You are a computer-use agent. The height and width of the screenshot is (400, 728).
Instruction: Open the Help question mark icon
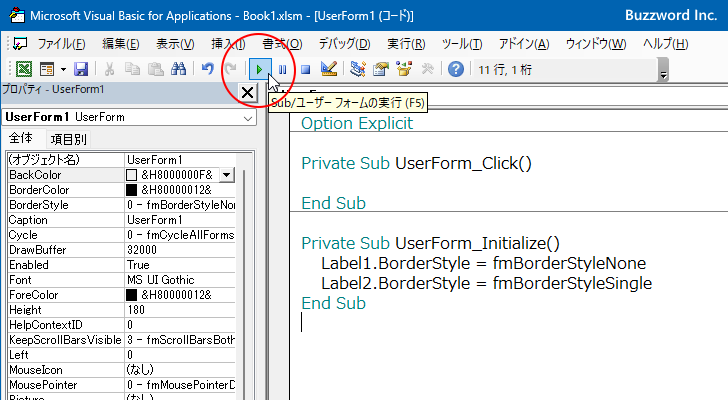click(x=455, y=69)
